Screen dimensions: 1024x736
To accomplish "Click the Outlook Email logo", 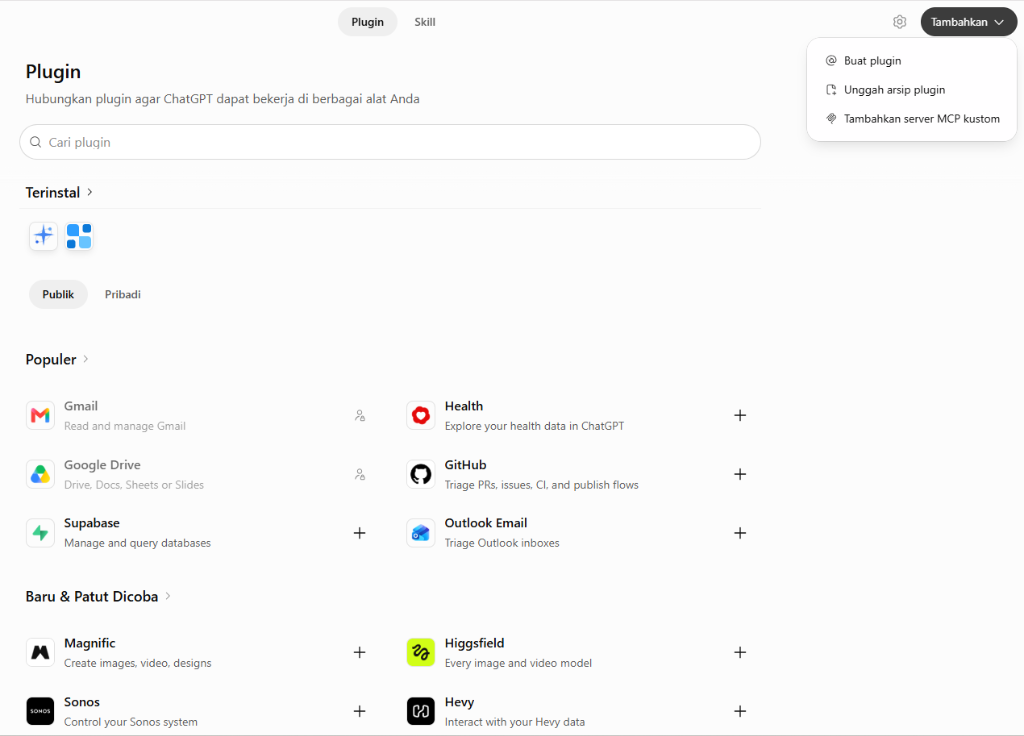I will pos(421,533).
